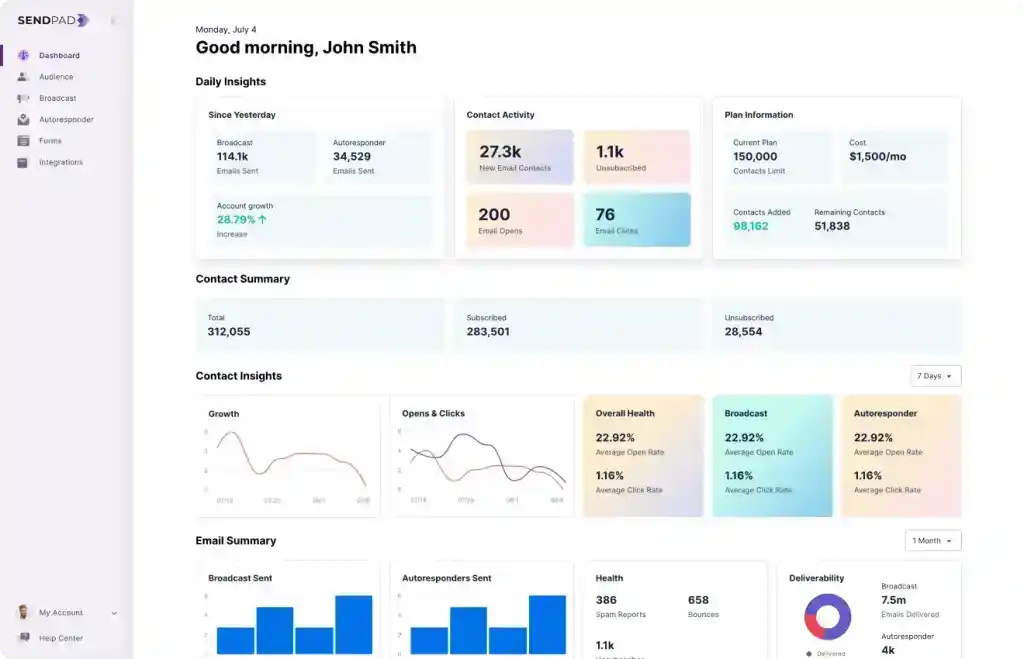Click the Dashboard icon in the sidebar
The width and height of the screenshot is (1024, 659).
pyautogui.click(x=23, y=55)
